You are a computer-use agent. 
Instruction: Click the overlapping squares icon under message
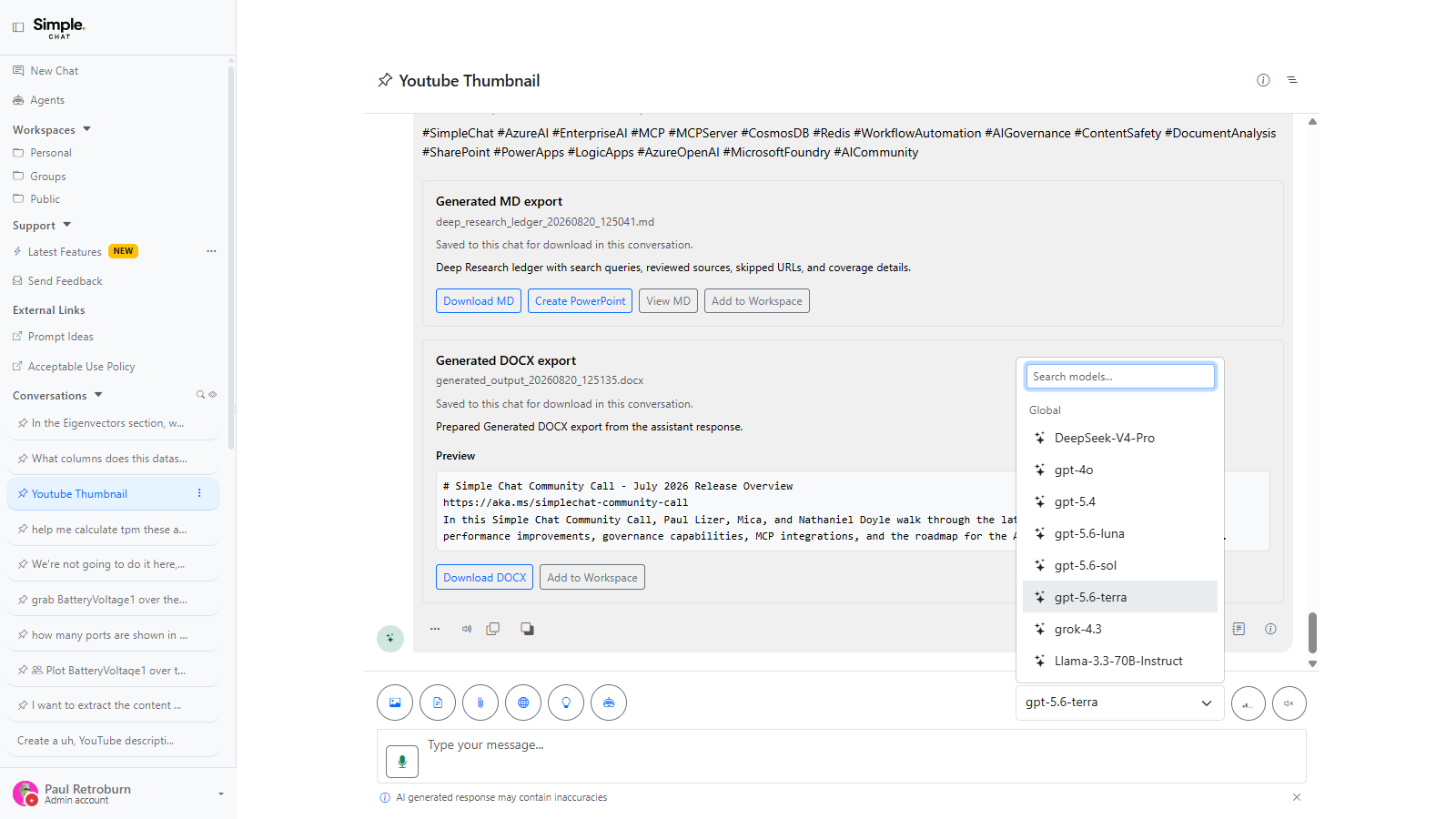pyautogui.click(x=527, y=629)
